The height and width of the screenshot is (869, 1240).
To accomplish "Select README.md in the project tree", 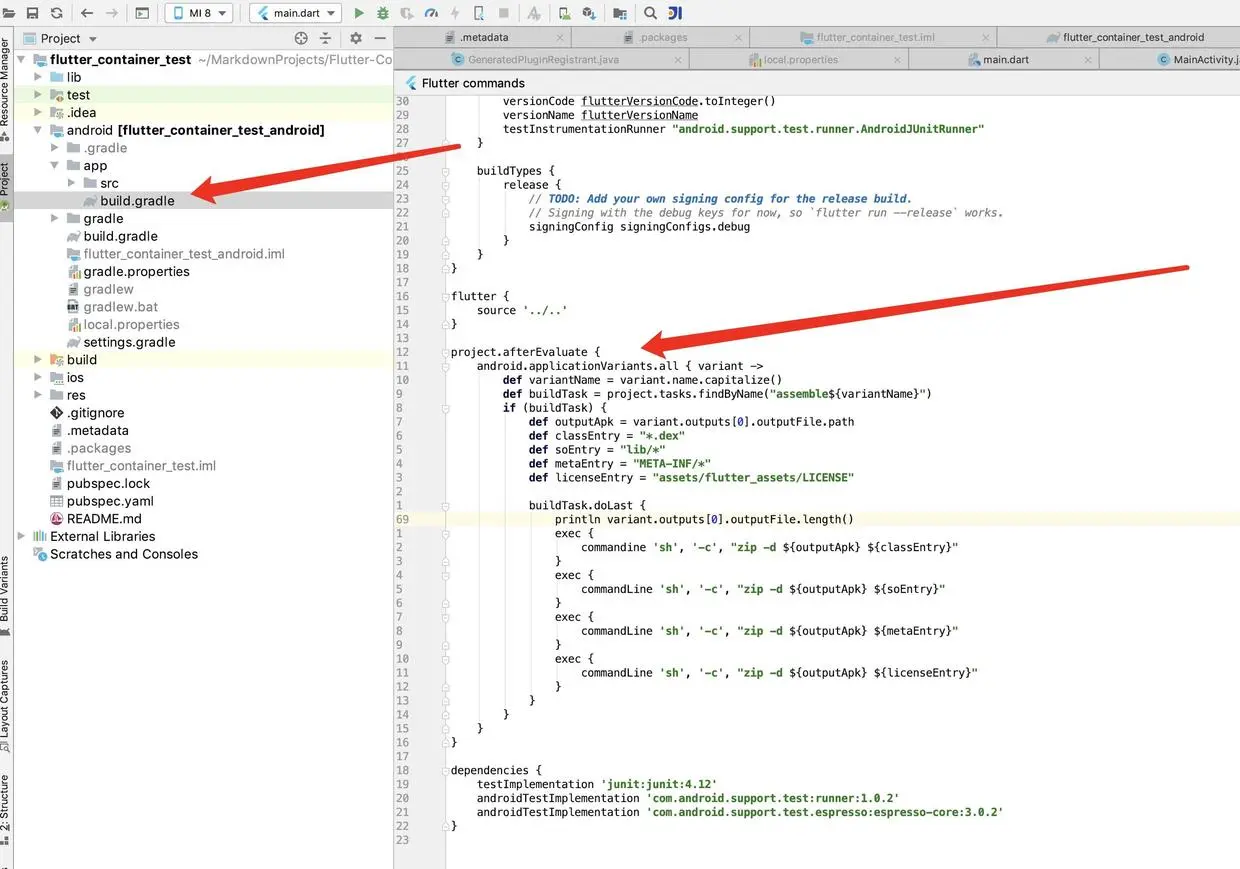I will click(104, 519).
